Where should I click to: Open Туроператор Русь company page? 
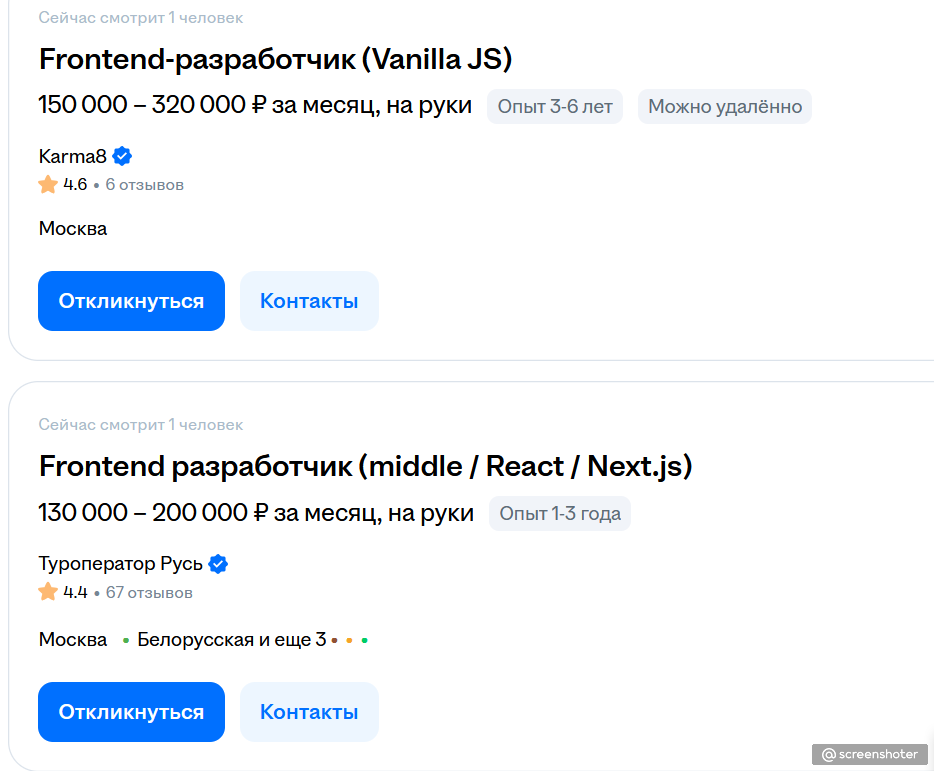tap(120, 564)
